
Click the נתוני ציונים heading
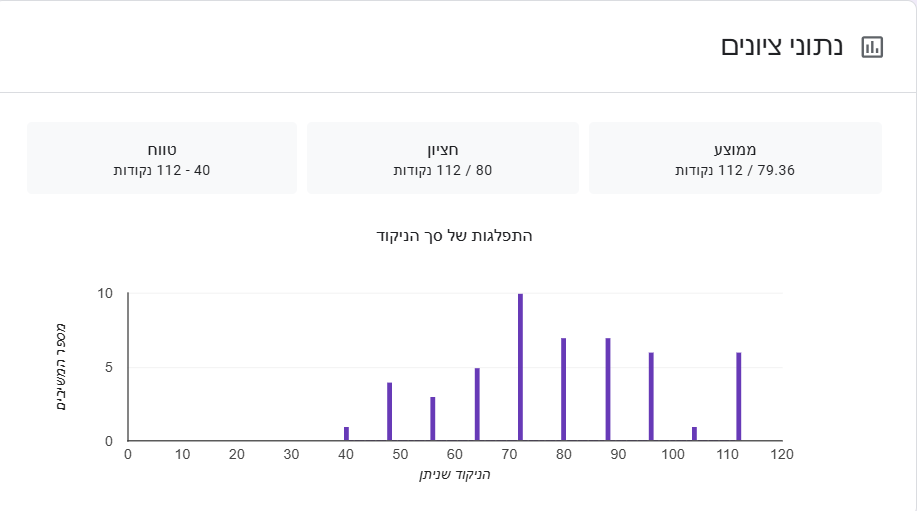pos(782,47)
